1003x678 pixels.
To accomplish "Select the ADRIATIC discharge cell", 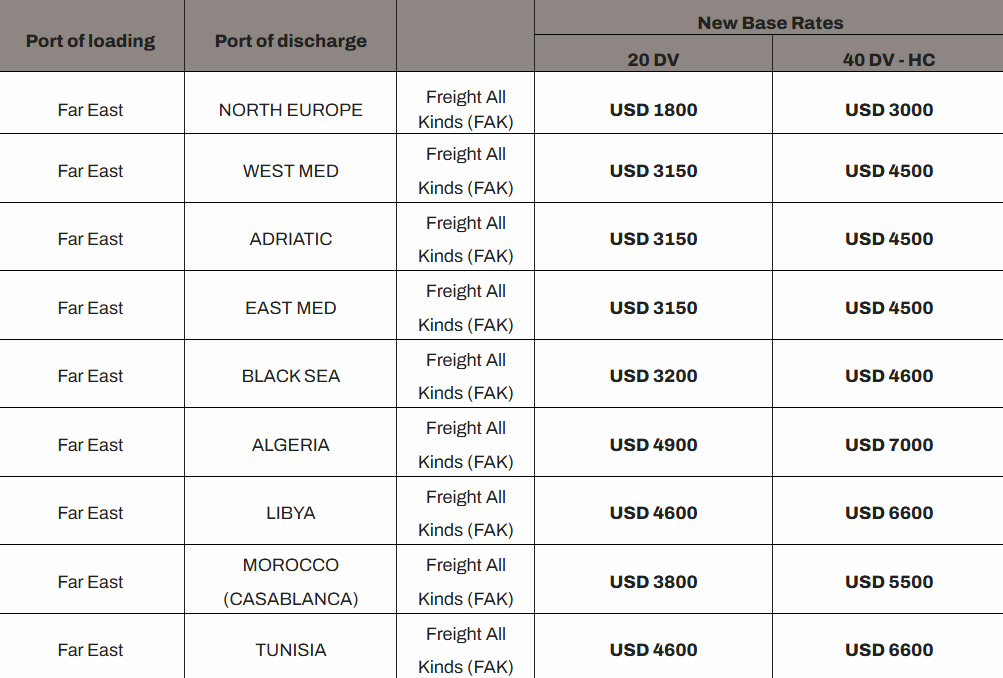I will (290, 239).
